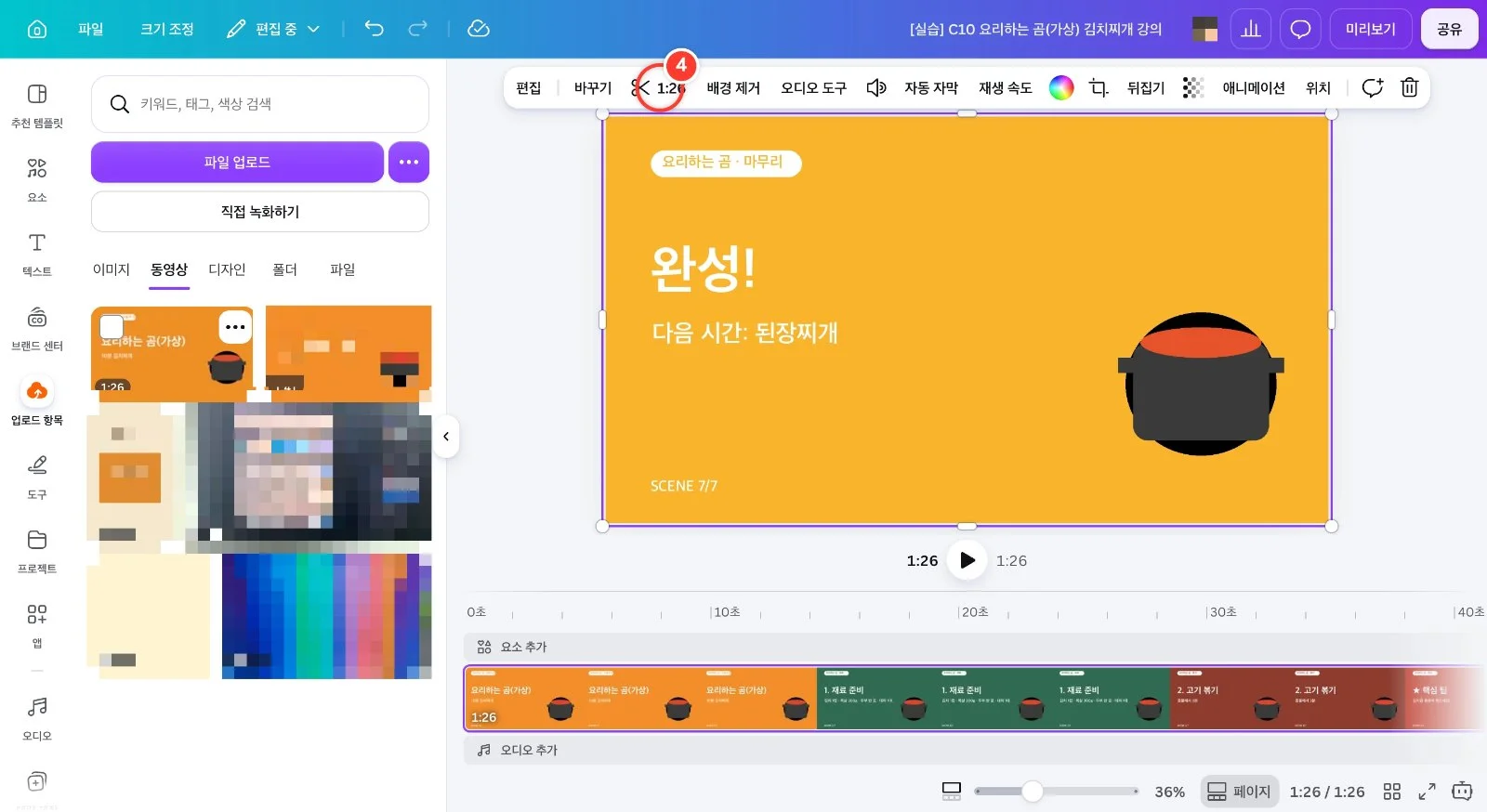Screen dimensions: 1487x812
Task: Enter fullscreen presentation mode
Action: pyautogui.click(x=1427, y=792)
